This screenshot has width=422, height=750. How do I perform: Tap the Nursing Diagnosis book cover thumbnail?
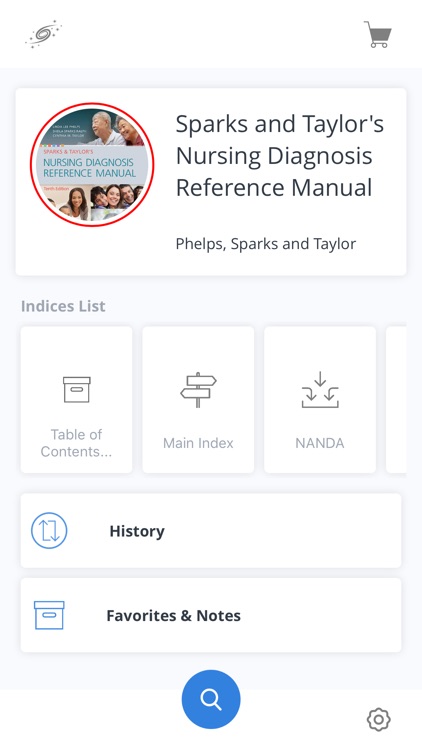pyautogui.click(x=92, y=164)
